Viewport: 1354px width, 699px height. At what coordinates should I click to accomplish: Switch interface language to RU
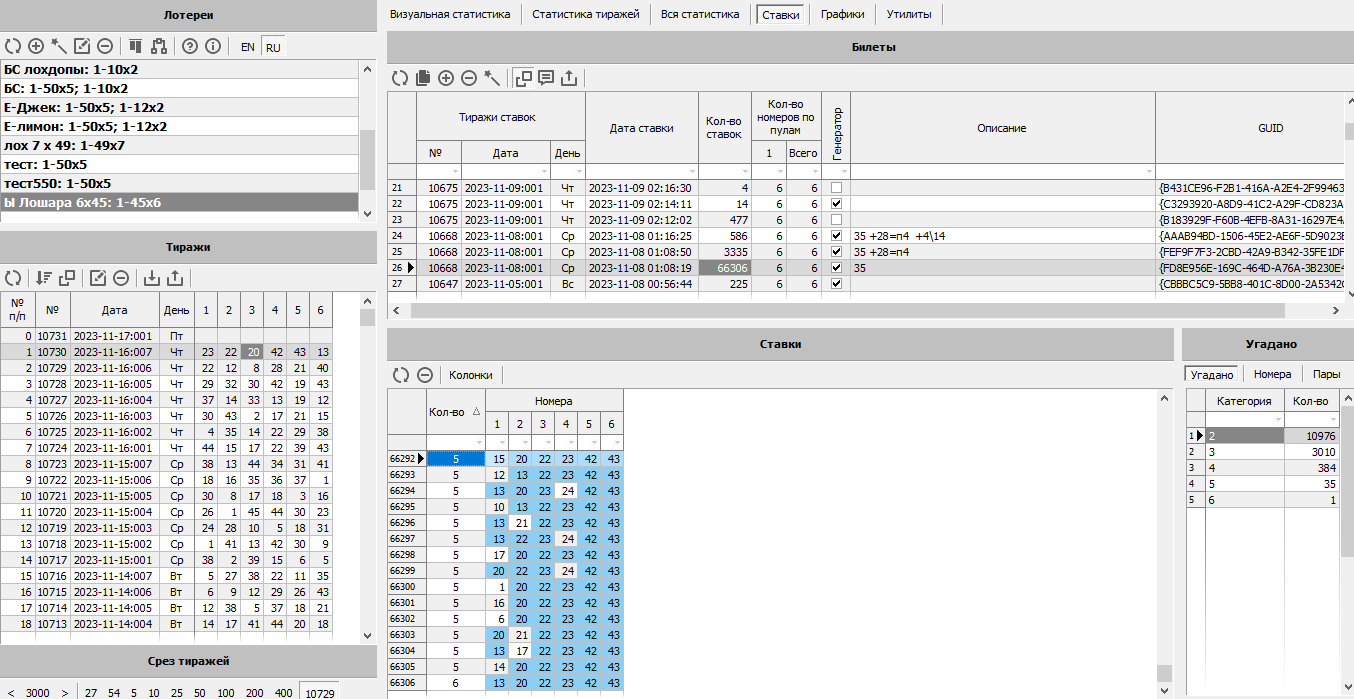coord(272,46)
